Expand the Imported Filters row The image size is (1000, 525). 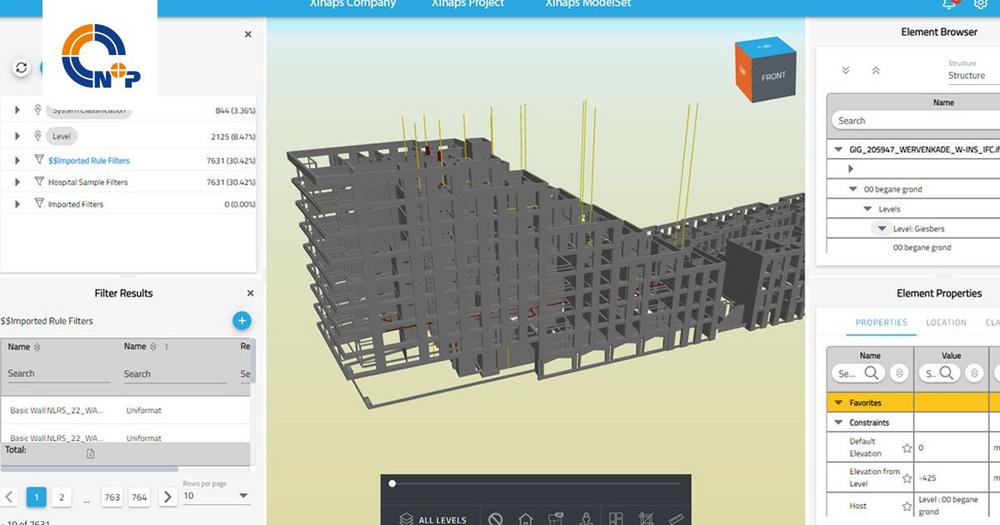[x=17, y=203]
